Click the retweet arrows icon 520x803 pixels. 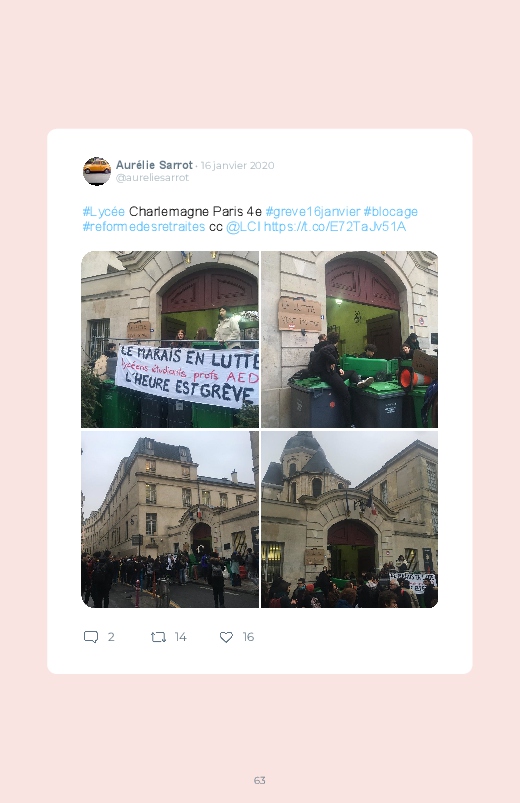click(158, 637)
